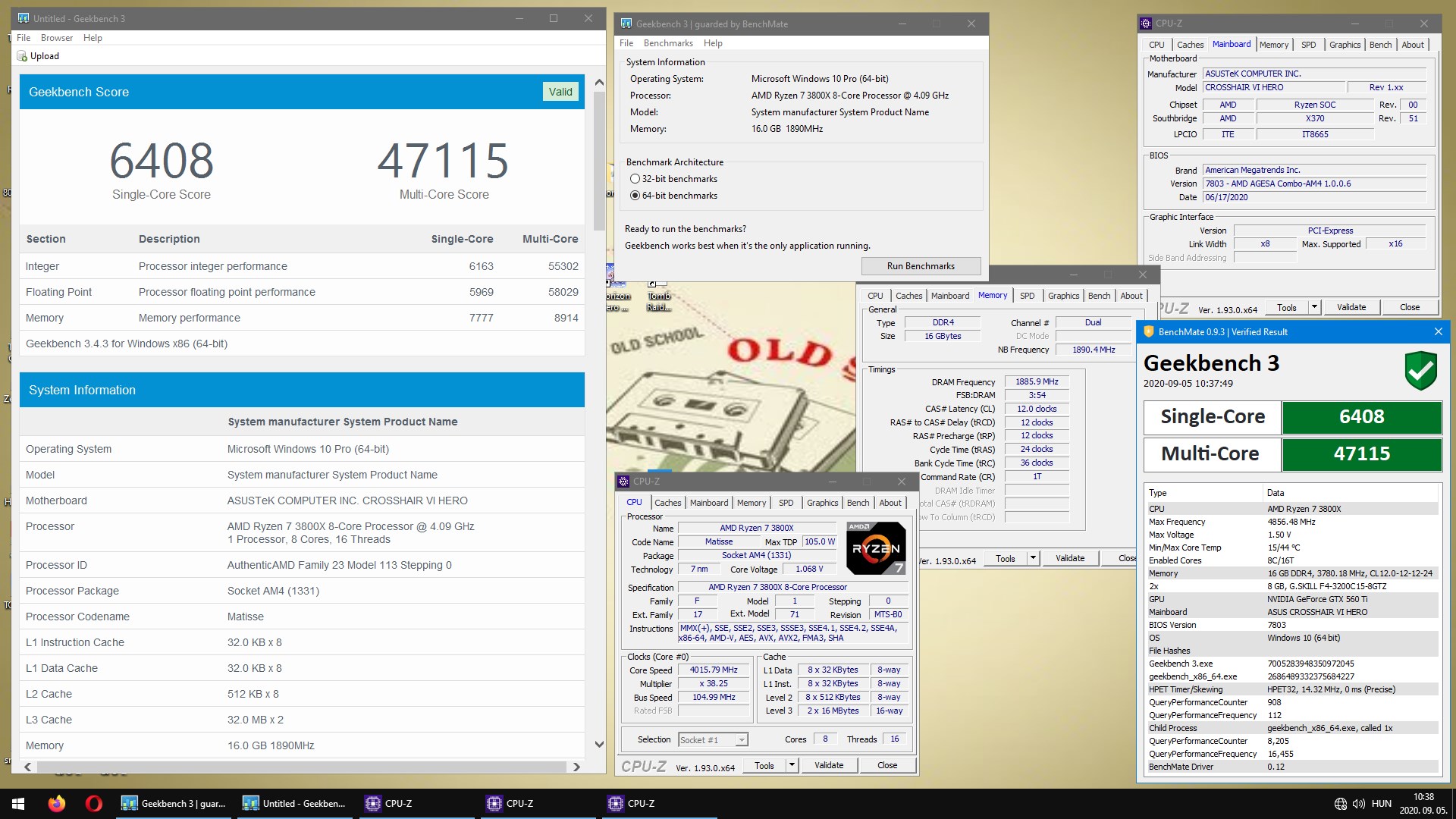This screenshot has width=1456, height=819.
Task: Expand Tools dropdown arrow in Mainboard window
Action: point(1314,307)
